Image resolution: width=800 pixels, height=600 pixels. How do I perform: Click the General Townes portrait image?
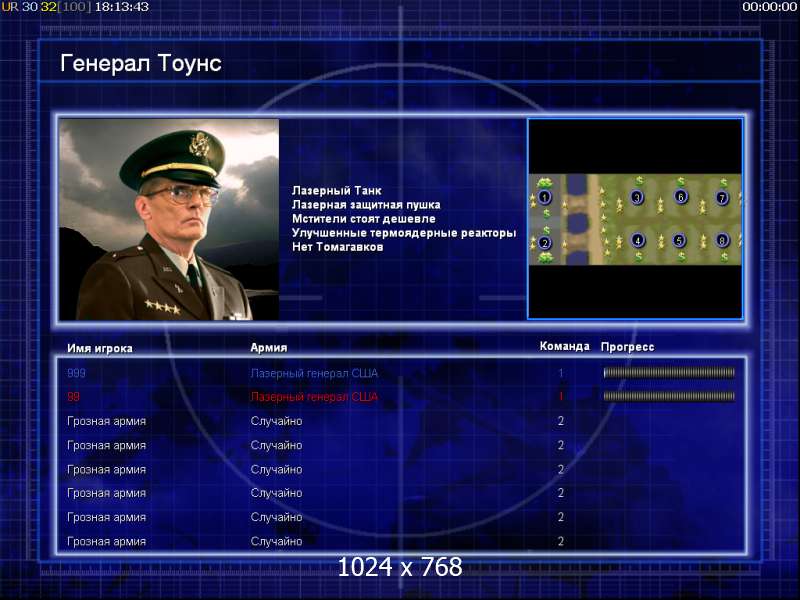click(x=169, y=220)
